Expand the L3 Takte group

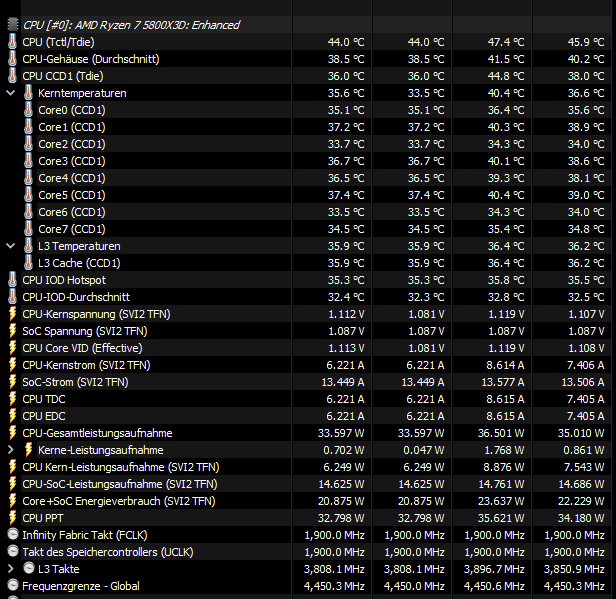(x=11, y=569)
